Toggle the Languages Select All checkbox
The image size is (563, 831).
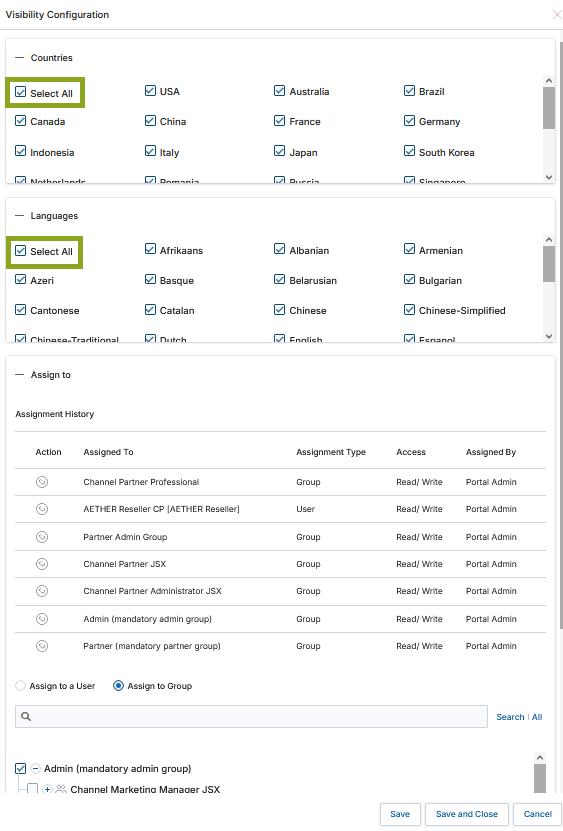pyautogui.click(x=21, y=250)
